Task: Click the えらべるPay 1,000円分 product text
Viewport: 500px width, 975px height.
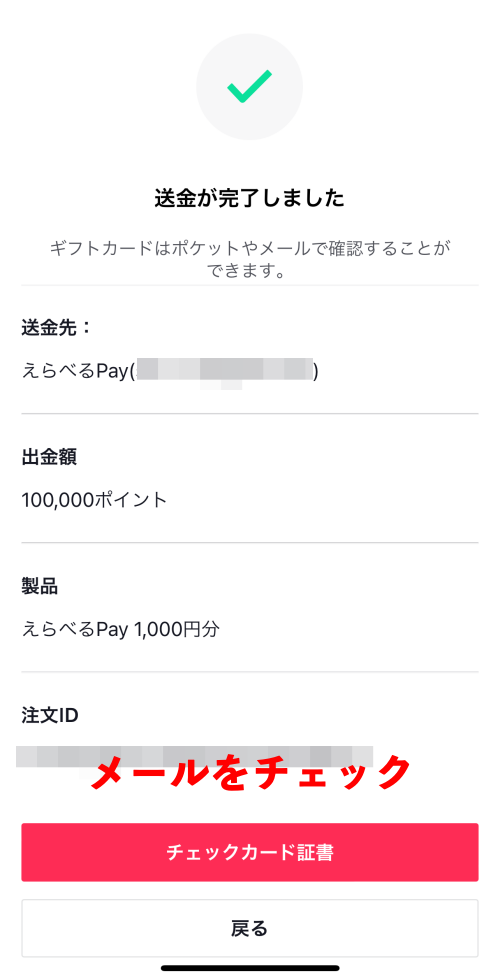Action: tap(121, 629)
